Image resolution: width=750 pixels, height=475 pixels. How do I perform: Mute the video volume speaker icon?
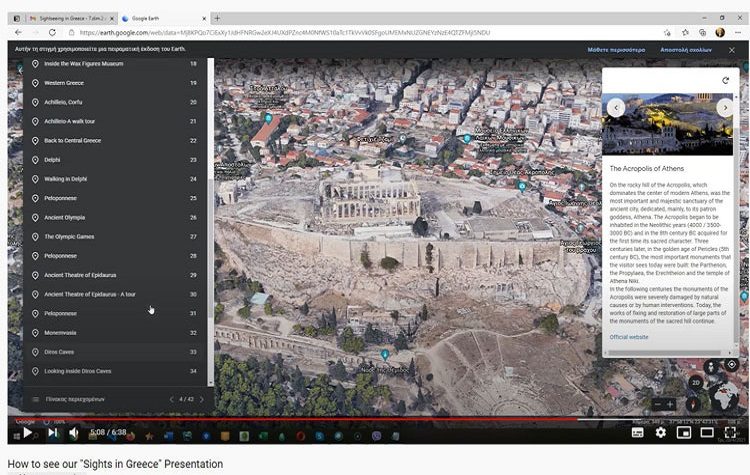[74, 433]
